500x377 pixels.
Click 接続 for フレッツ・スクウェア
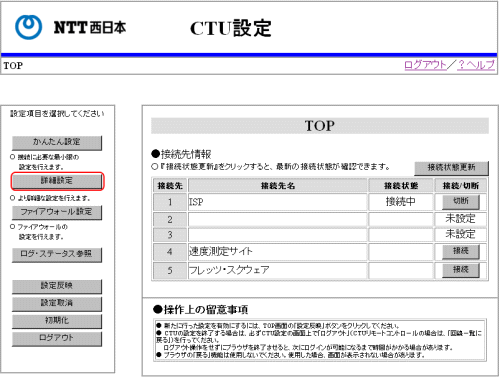(x=461, y=270)
